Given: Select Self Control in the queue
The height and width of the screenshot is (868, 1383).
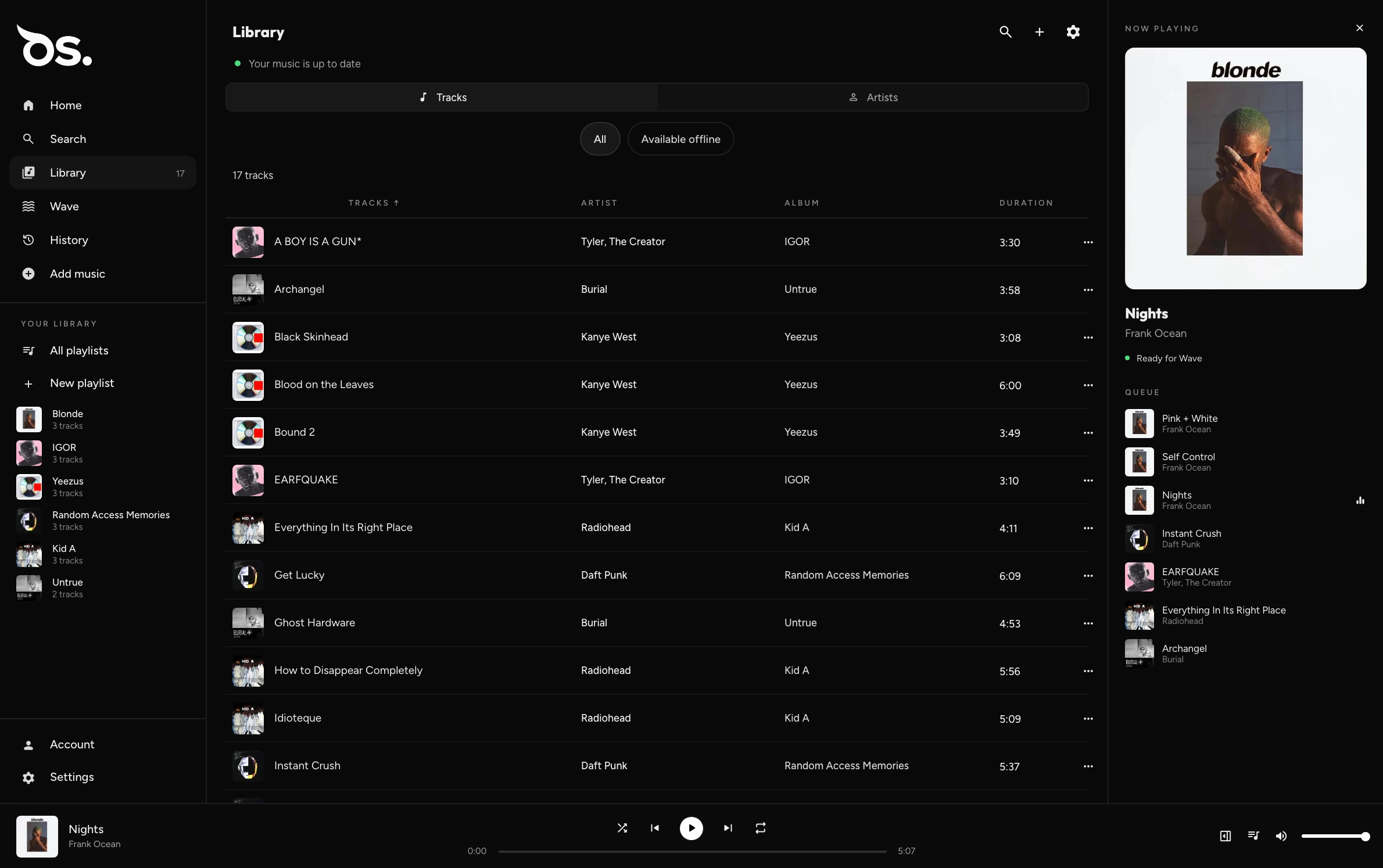Looking at the screenshot, I should tap(1245, 462).
